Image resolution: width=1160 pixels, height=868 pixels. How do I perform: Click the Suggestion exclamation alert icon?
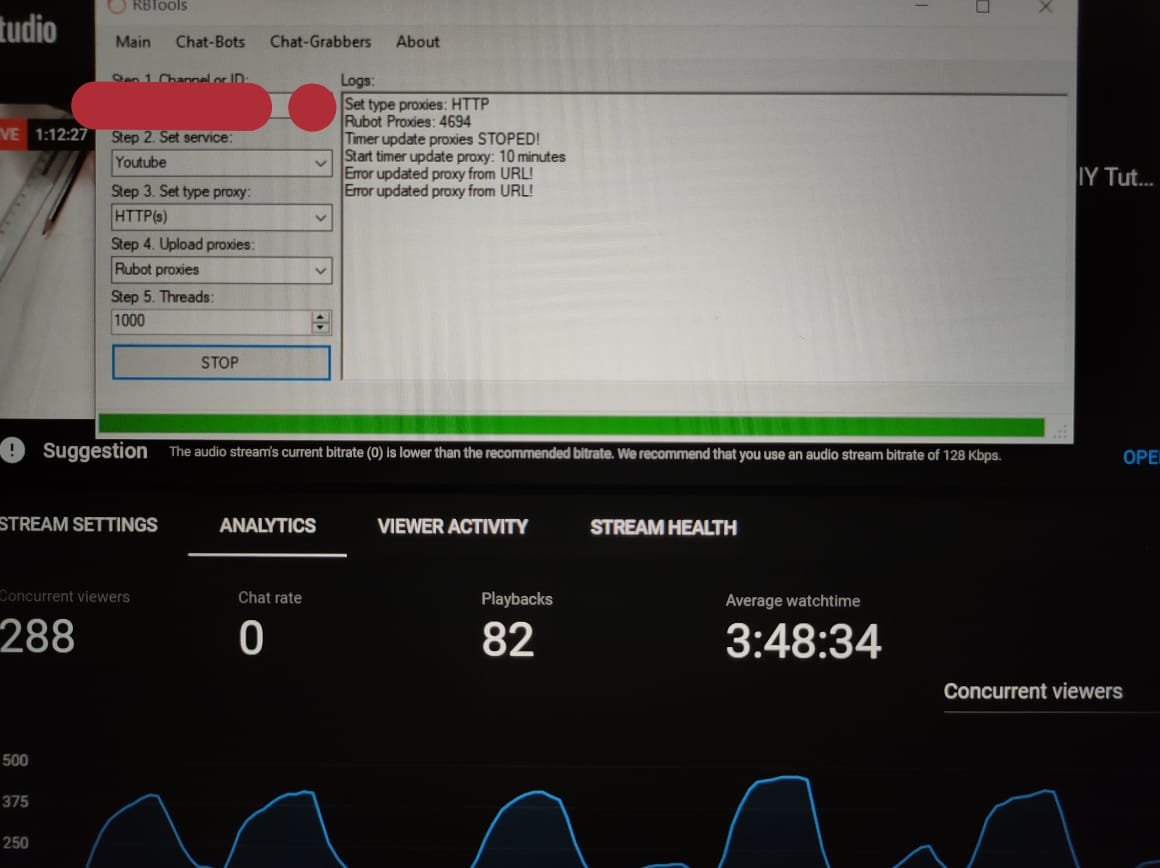[x=13, y=451]
